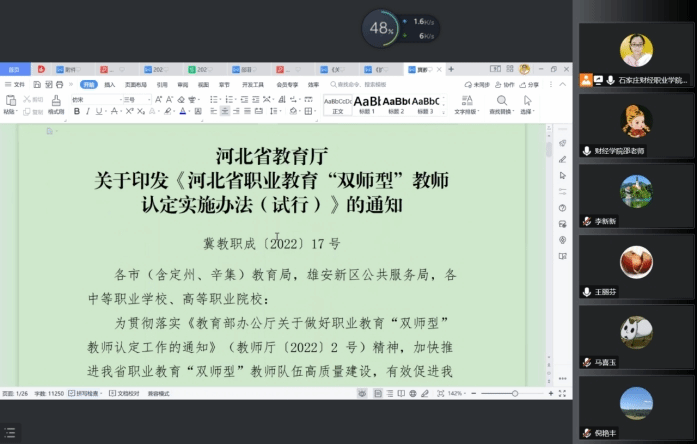The height and width of the screenshot is (444, 697).
Task: Click the Copy (复制) icon
Action: coord(27,112)
